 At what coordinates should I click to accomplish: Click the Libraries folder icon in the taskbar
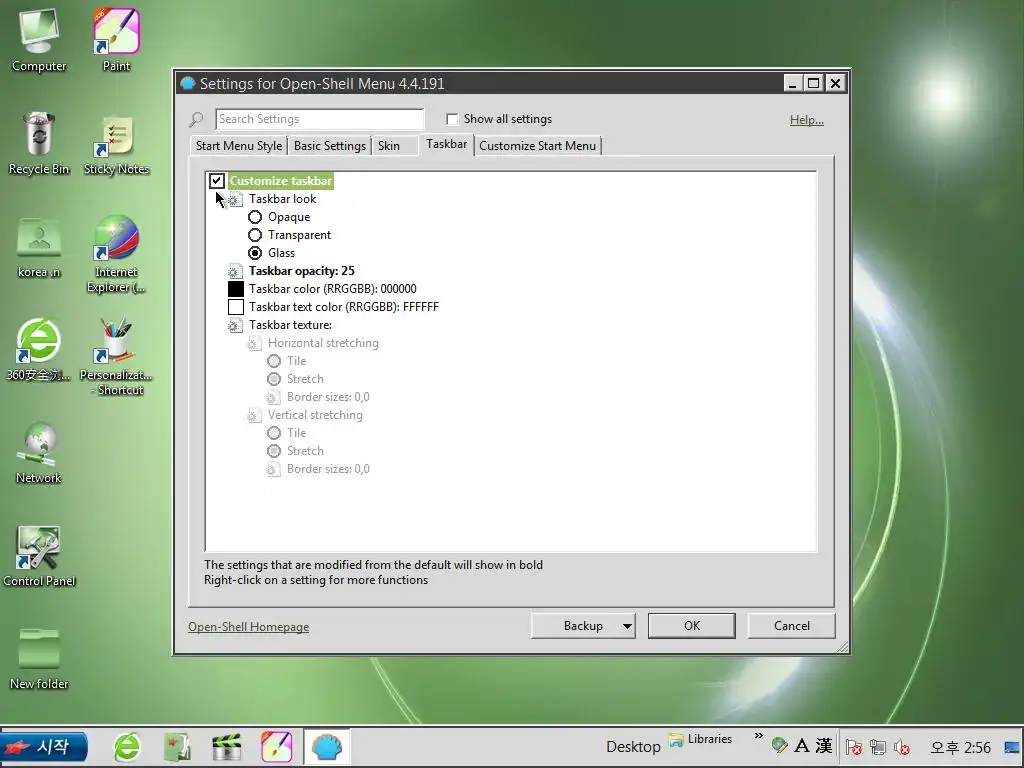676,741
